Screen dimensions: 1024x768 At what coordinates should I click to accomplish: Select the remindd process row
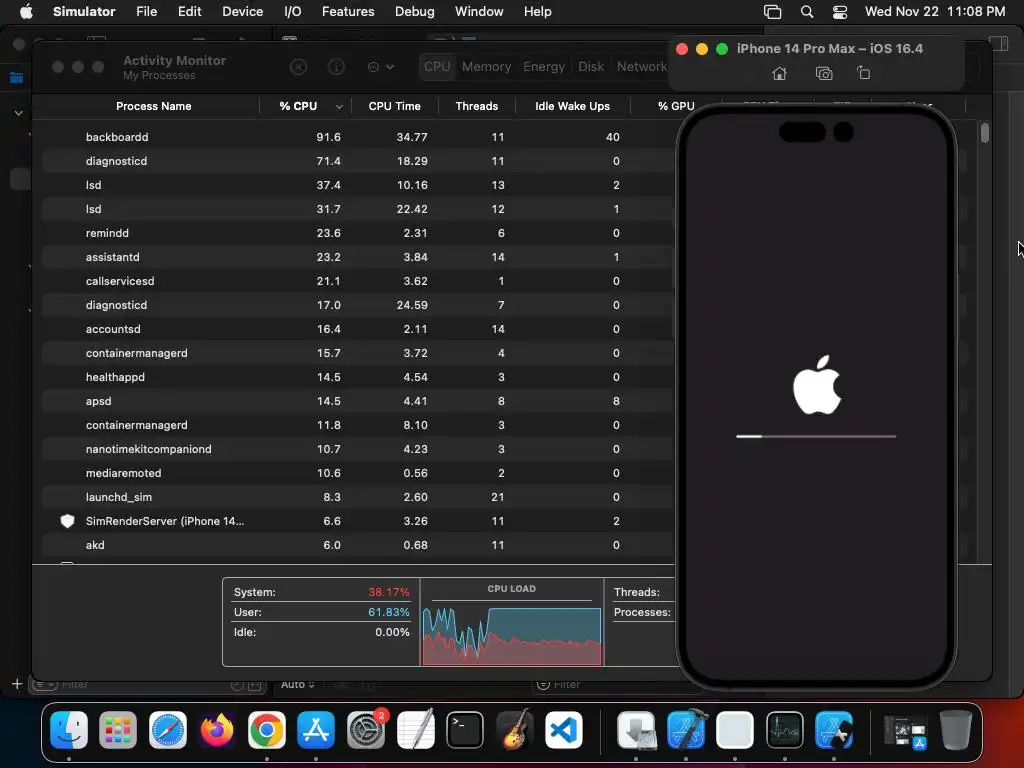click(358, 233)
